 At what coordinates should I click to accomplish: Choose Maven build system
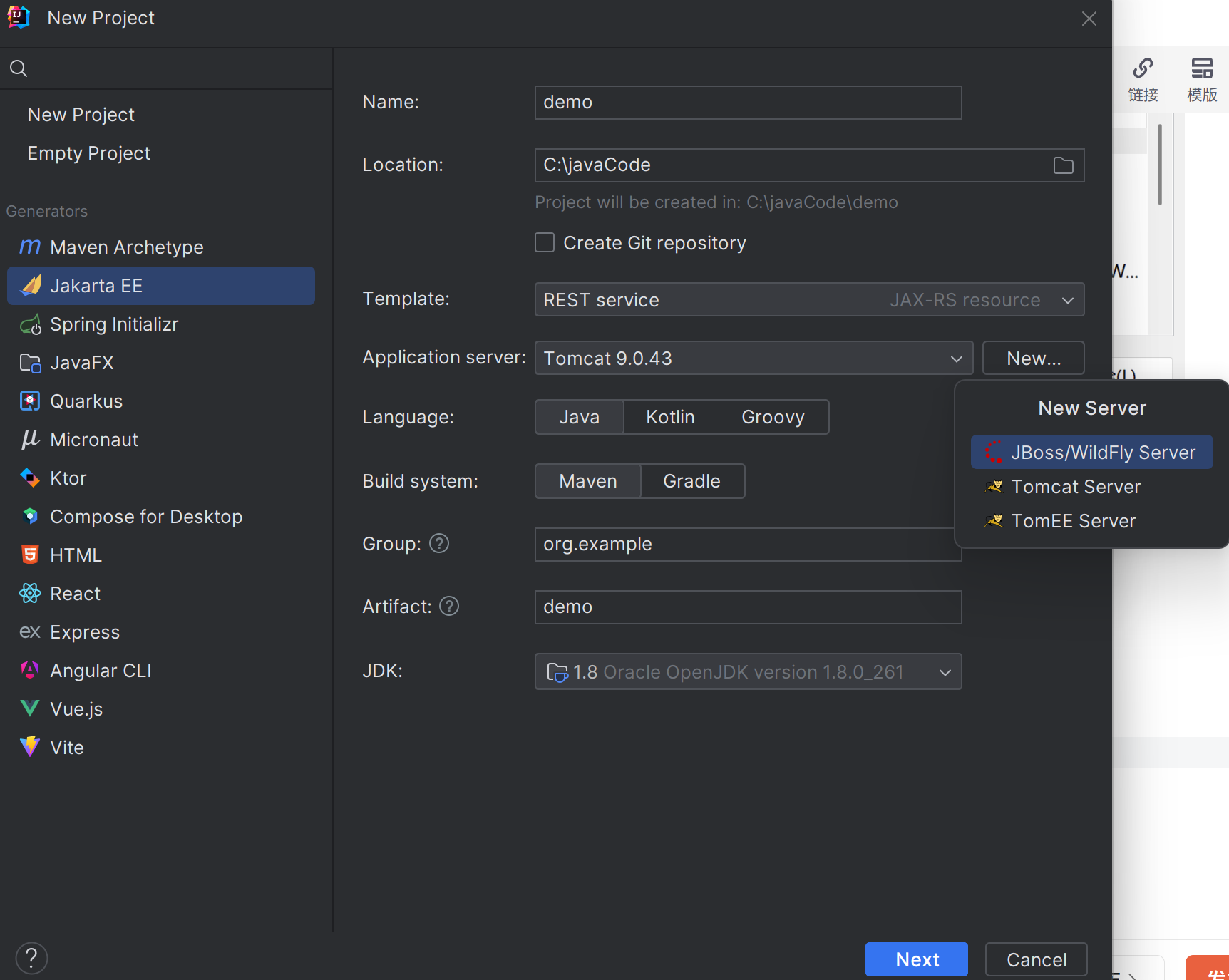click(588, 481)
